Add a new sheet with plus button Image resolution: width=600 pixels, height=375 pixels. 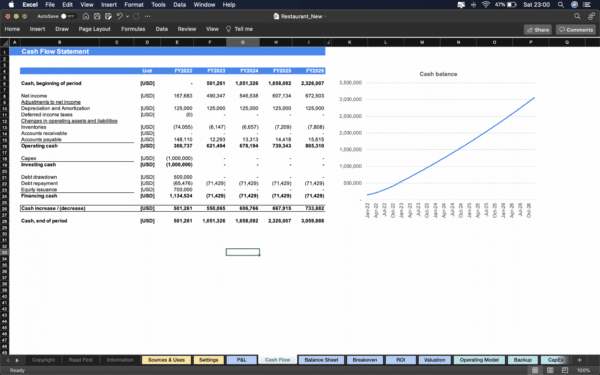click(579, 360)
